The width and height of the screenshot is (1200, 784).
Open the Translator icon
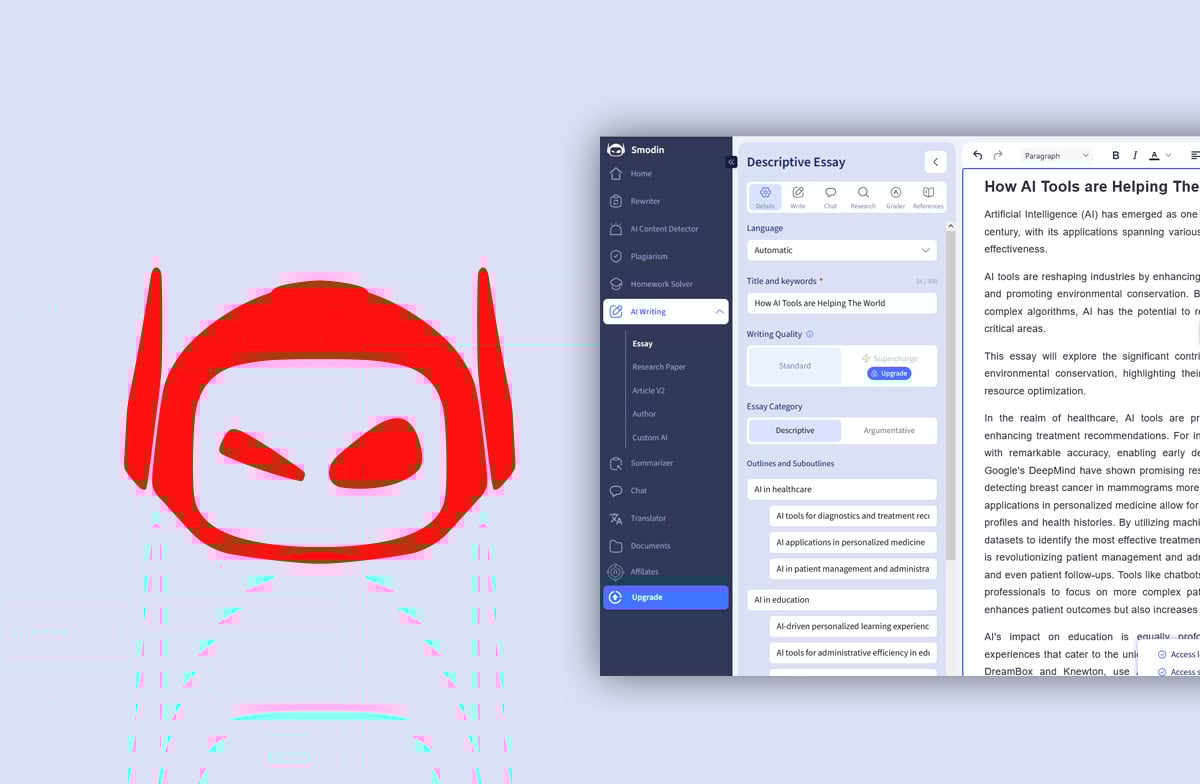pos(616,518)
